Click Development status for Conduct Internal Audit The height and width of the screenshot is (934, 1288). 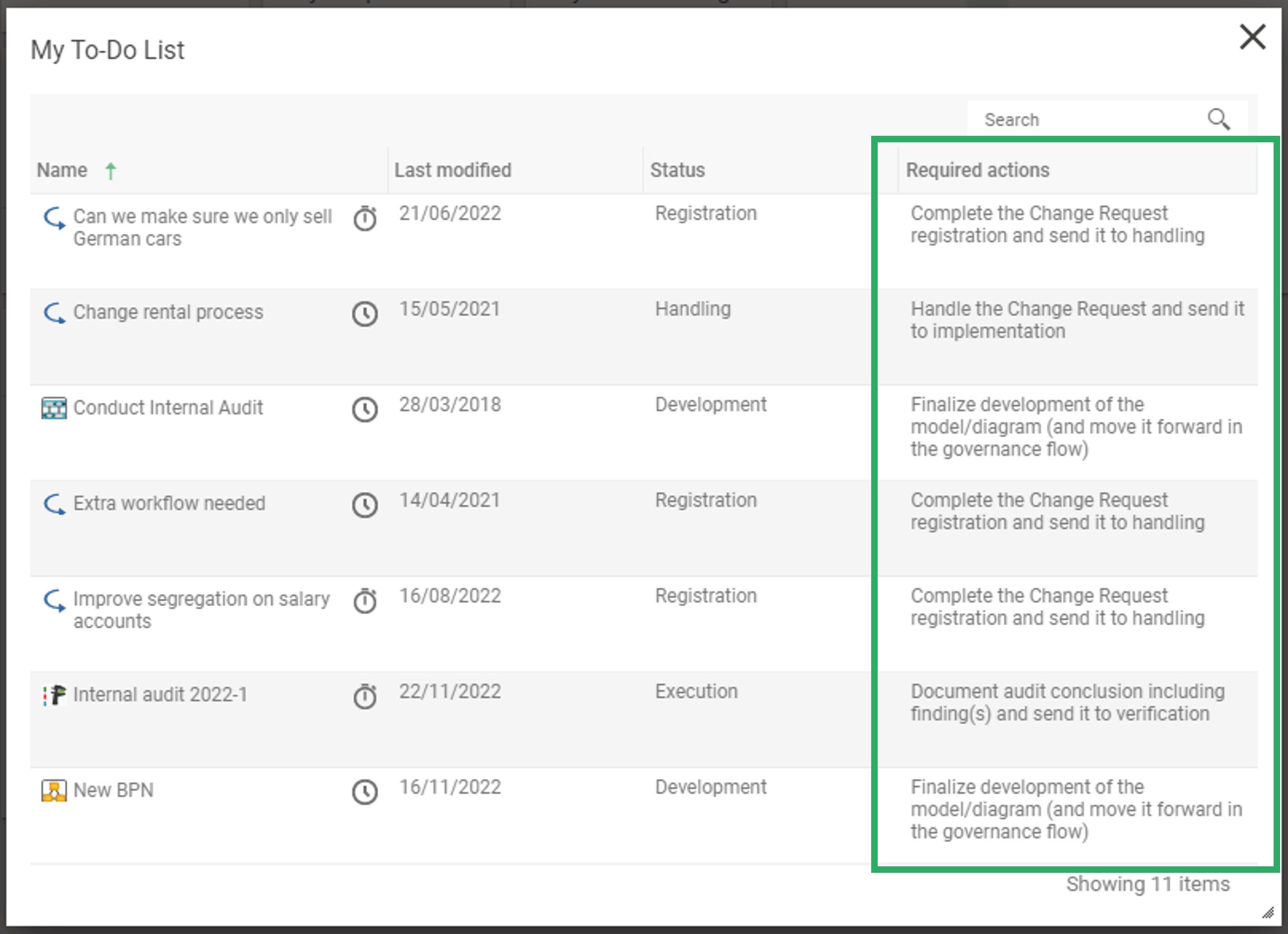coord(710,404)
